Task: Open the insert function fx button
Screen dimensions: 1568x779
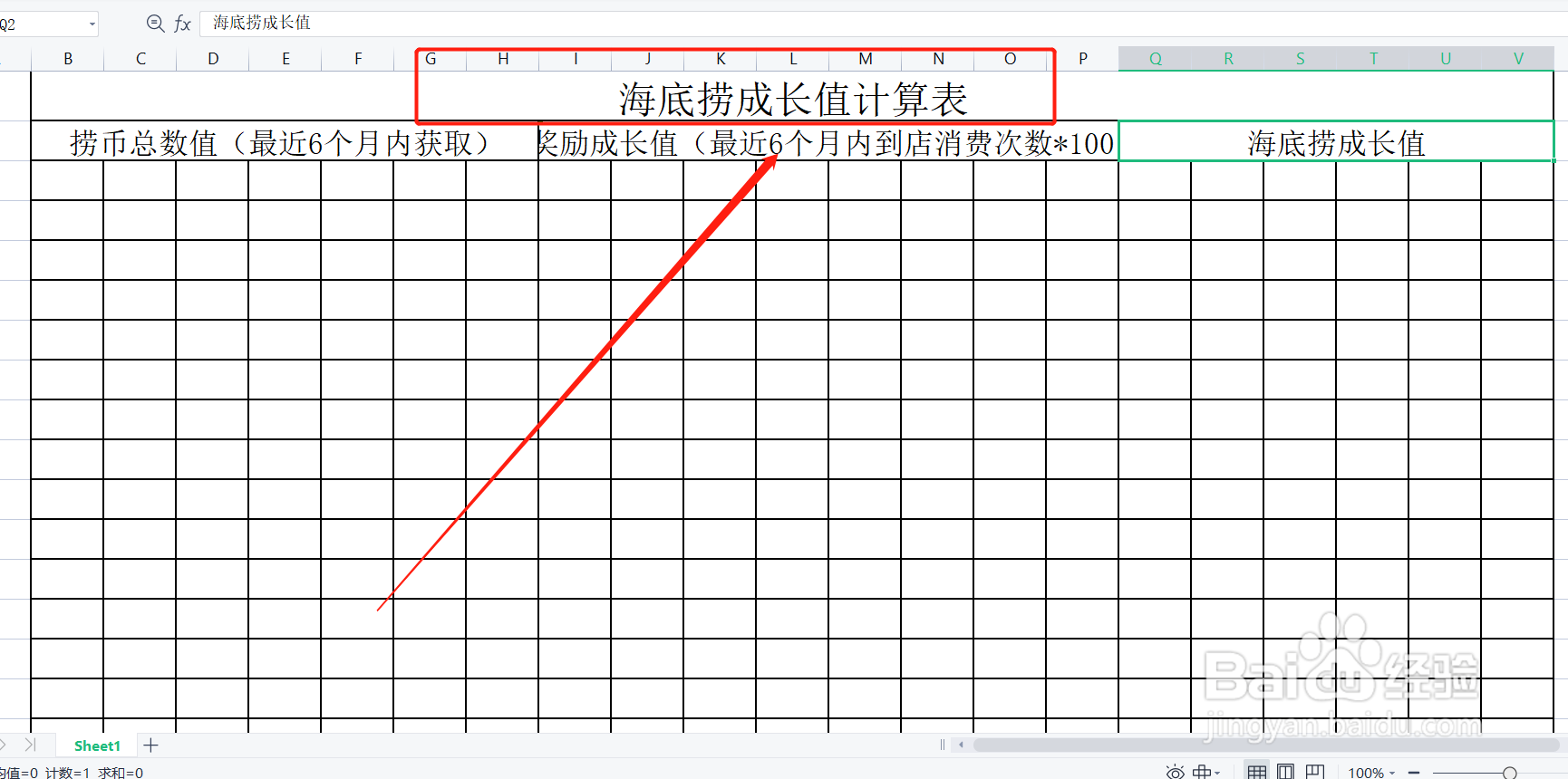Action: pos(182,24)
